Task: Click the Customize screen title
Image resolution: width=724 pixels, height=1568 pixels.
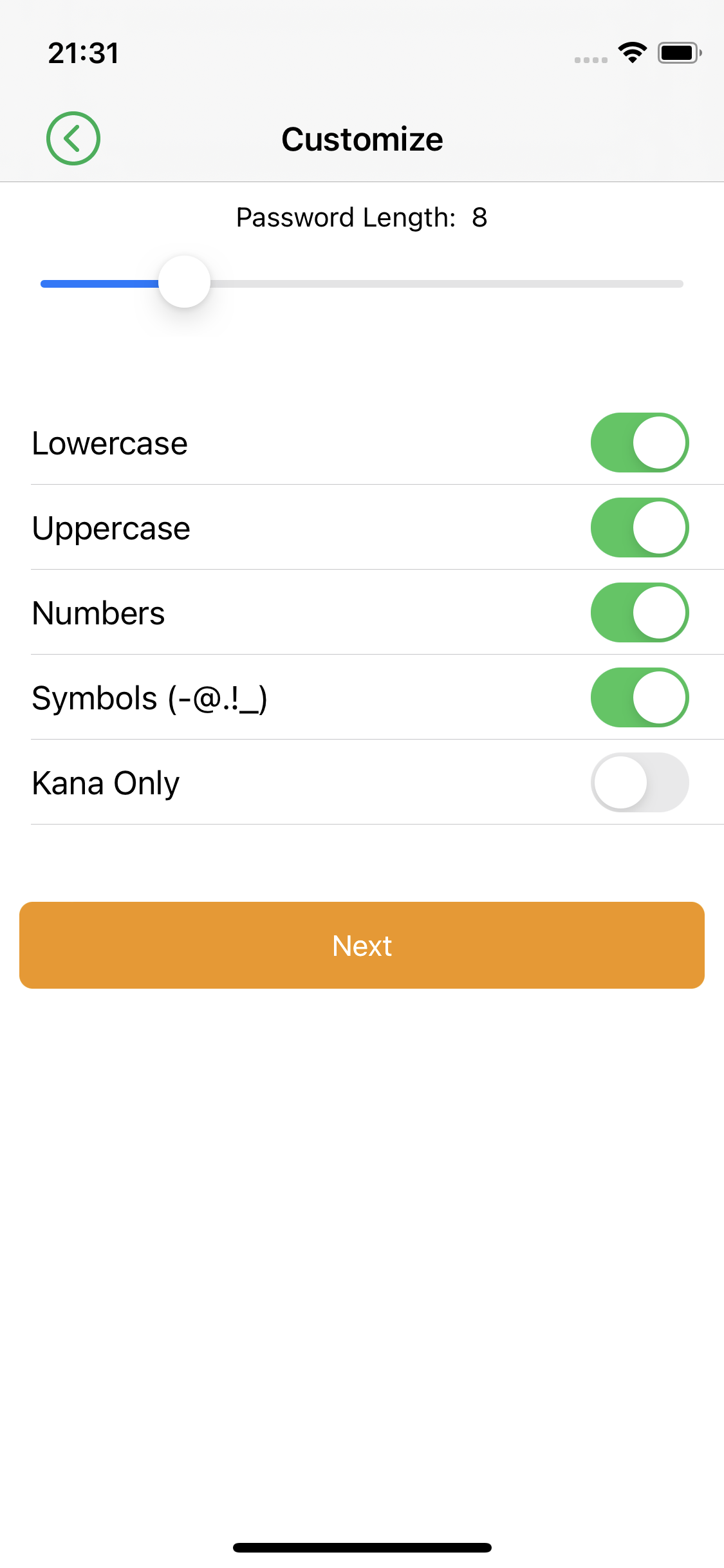Action: [x=362, y=139]
